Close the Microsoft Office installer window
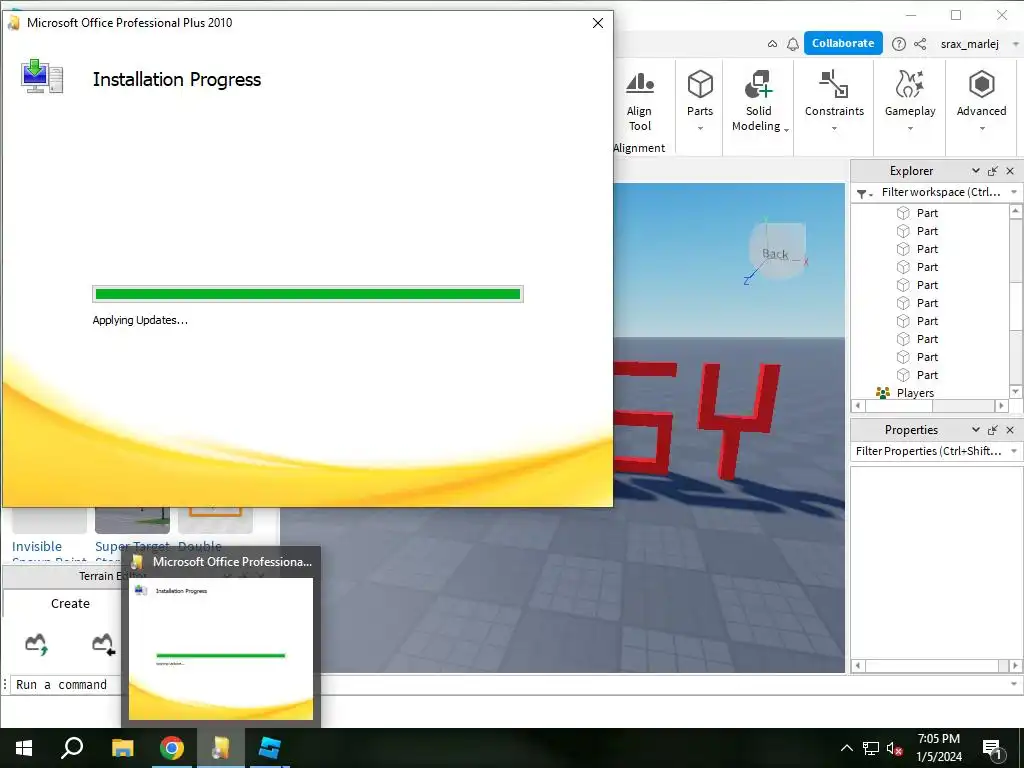The width and height of the screenshot is (1024, 768). (x=597, y=23)
